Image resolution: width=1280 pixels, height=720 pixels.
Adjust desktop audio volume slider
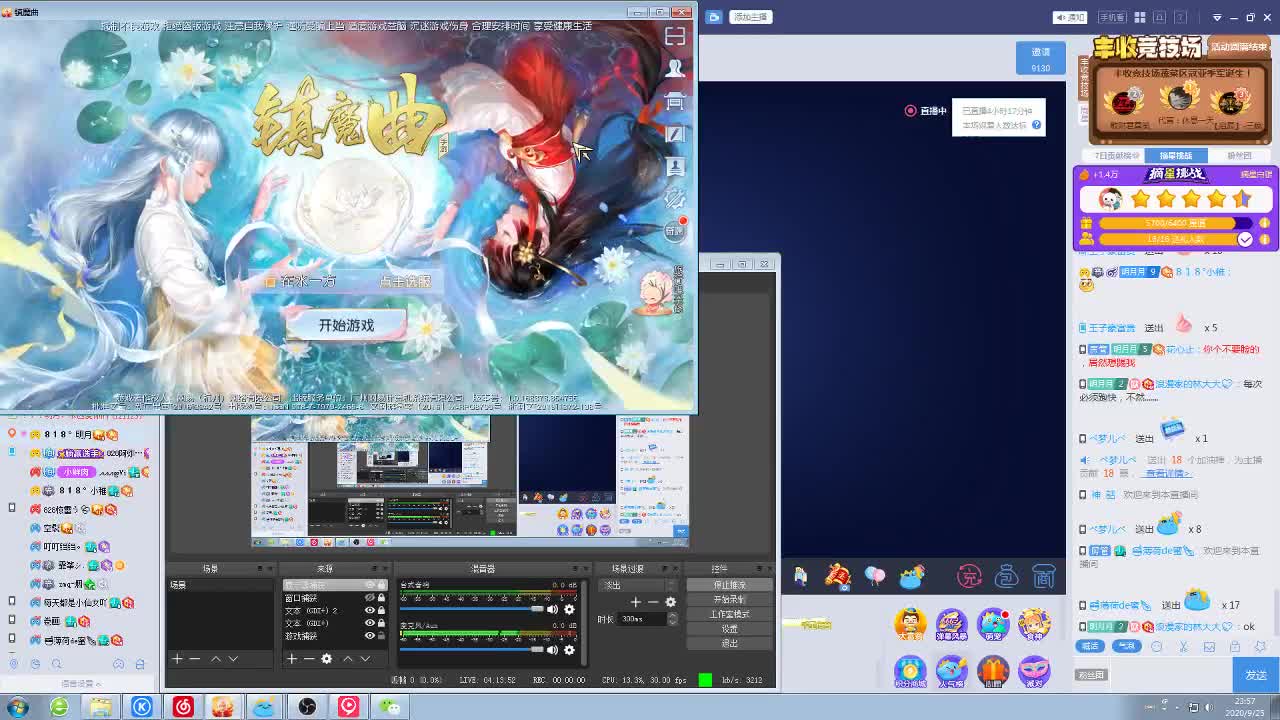472,609
